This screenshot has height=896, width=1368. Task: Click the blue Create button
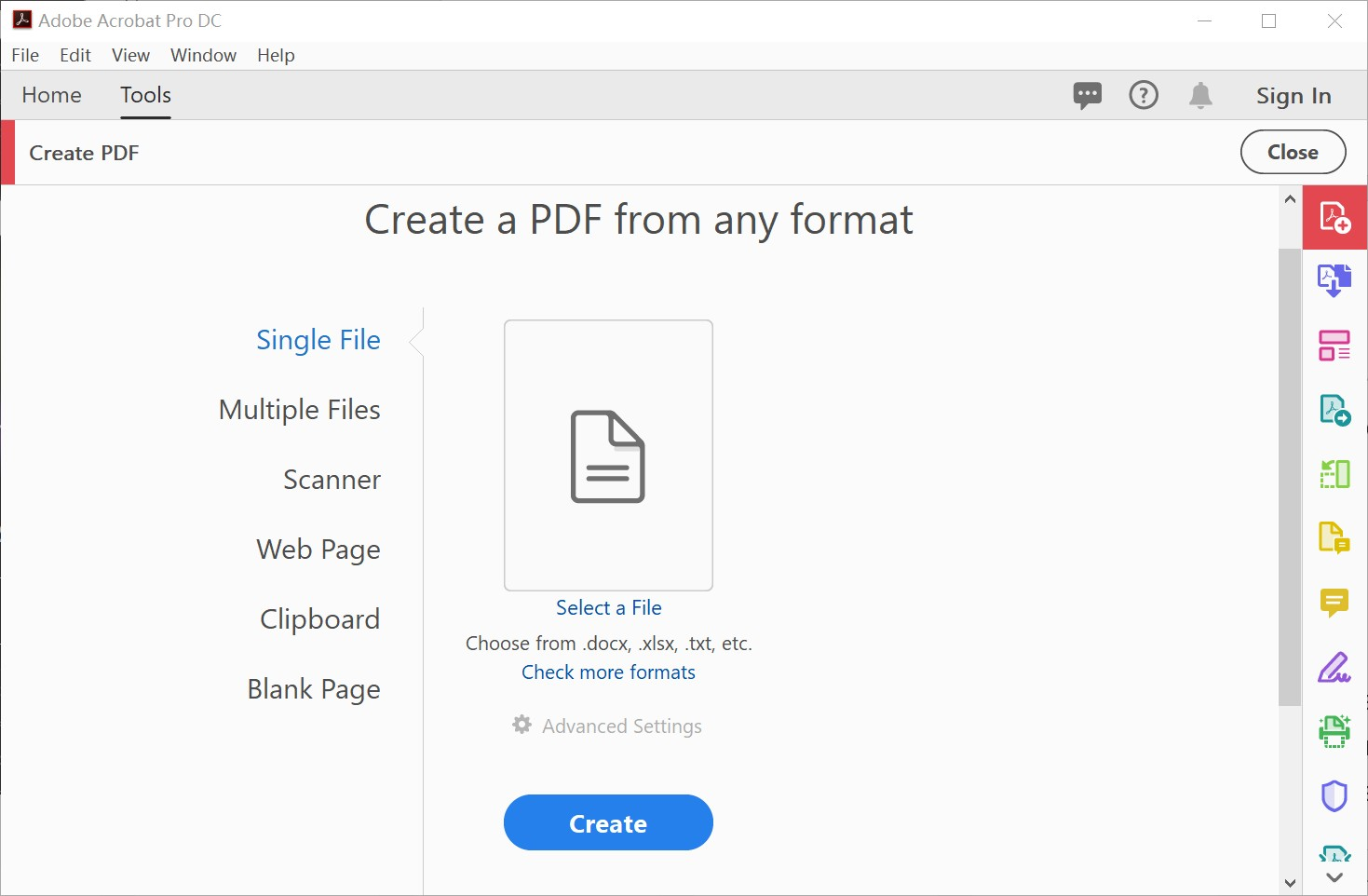pyautogui.click(x=608, y=822)
